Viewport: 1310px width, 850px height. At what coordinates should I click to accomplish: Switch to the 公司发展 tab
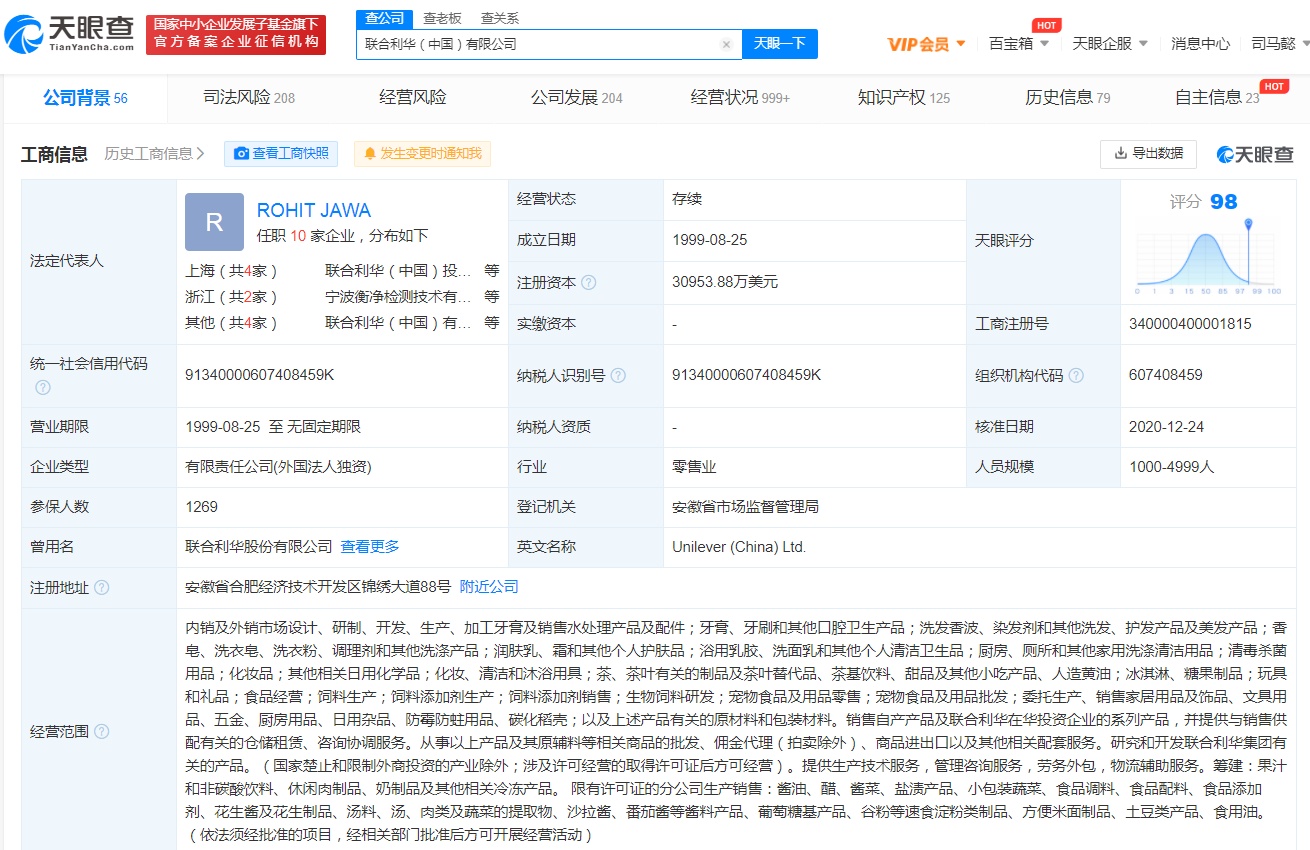[577, 97]
